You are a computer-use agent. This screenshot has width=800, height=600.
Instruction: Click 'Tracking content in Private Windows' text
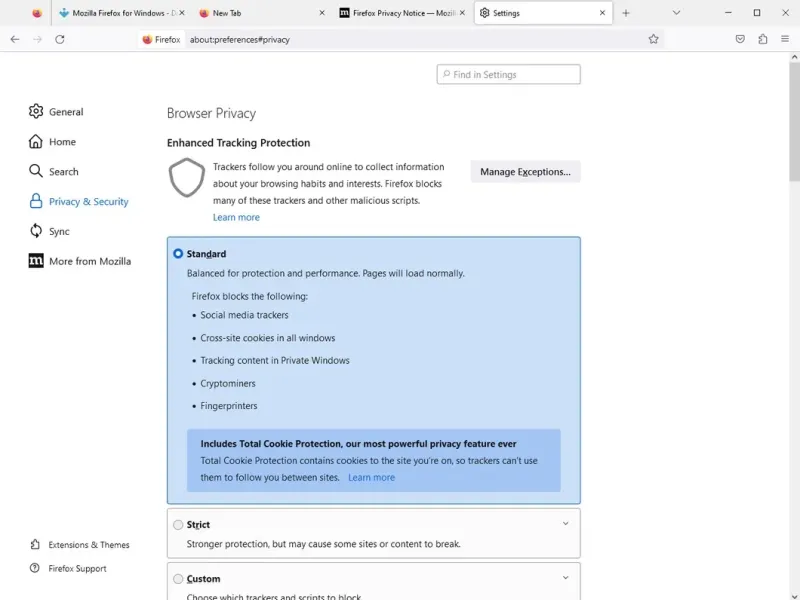tap(275, 361)
